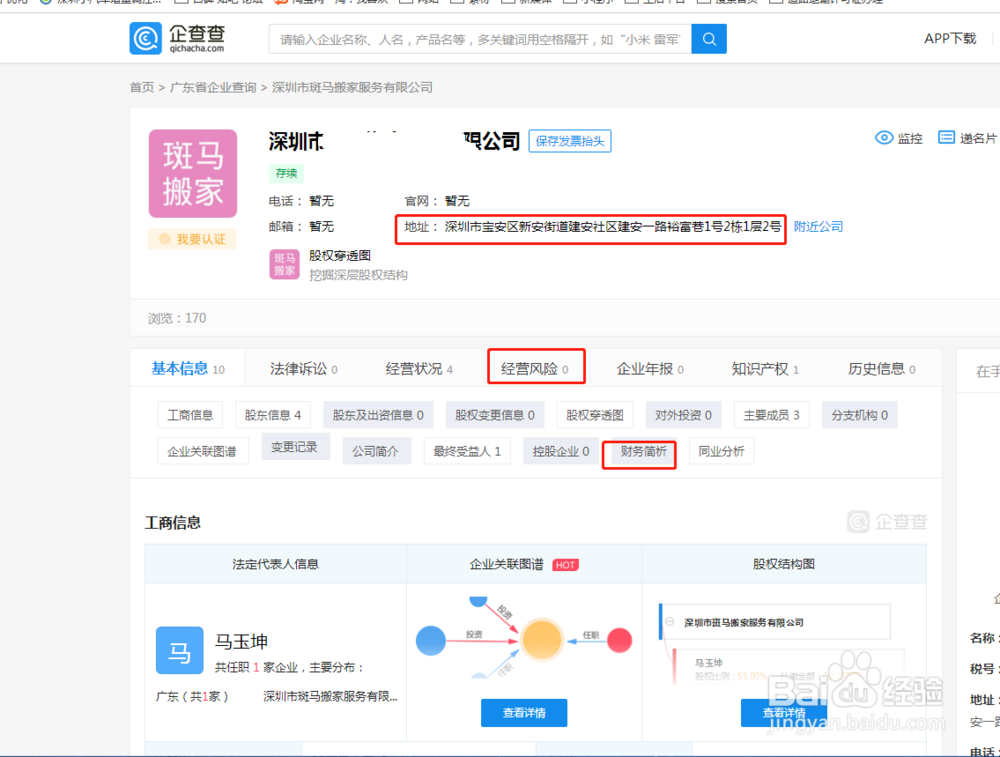Click the monitor eye icon
This screenshot has height=757, width=1000.
[883, 138]
